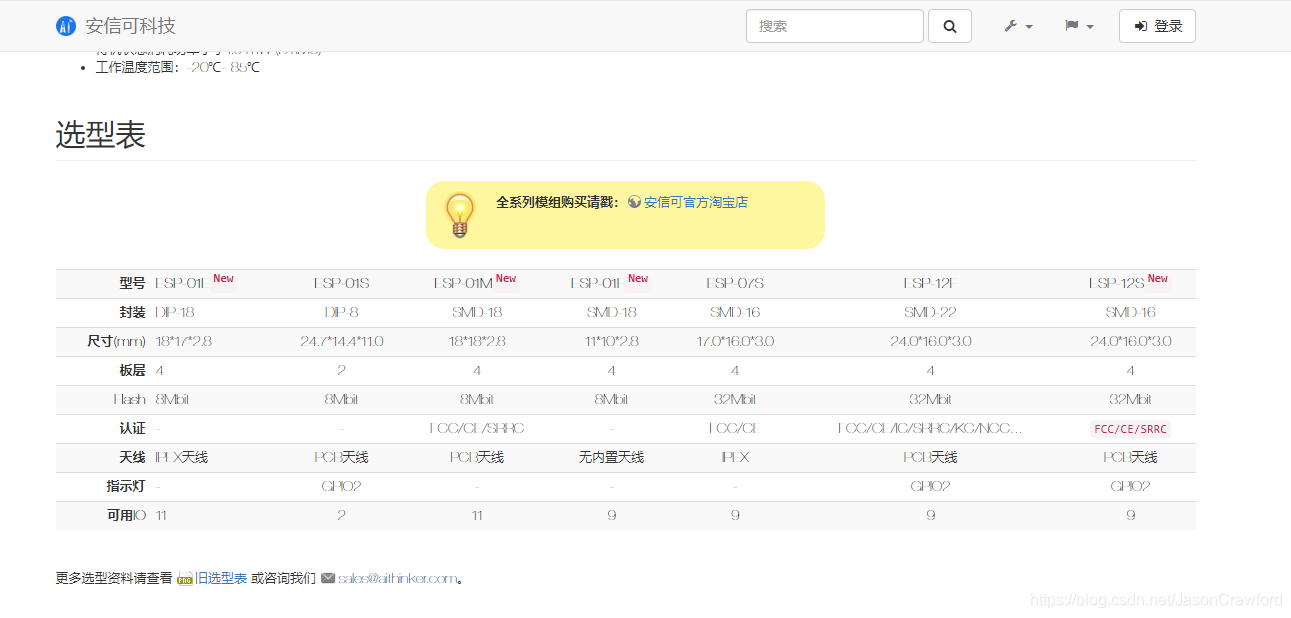
Task: Click the GPIO2 indicator cell under ESP-01S
Action: coord(341,487)
